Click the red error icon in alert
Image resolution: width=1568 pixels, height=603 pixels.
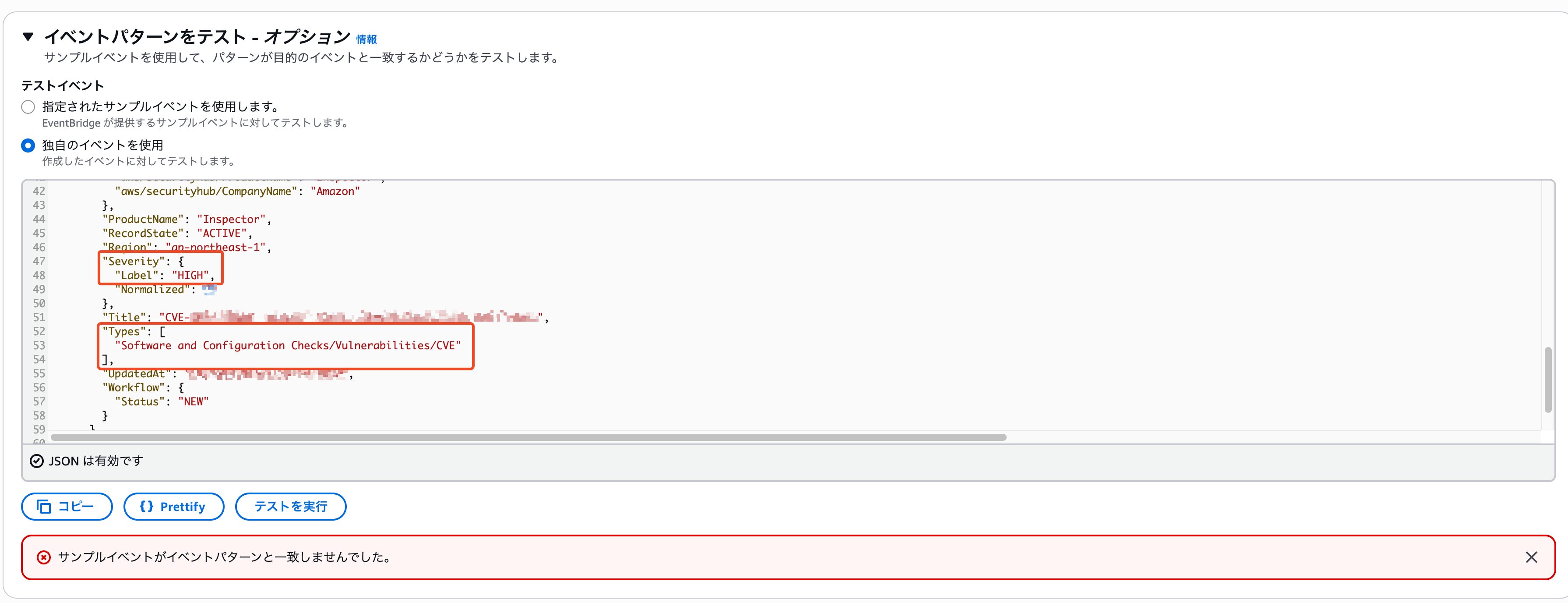(x=44, y=557)
